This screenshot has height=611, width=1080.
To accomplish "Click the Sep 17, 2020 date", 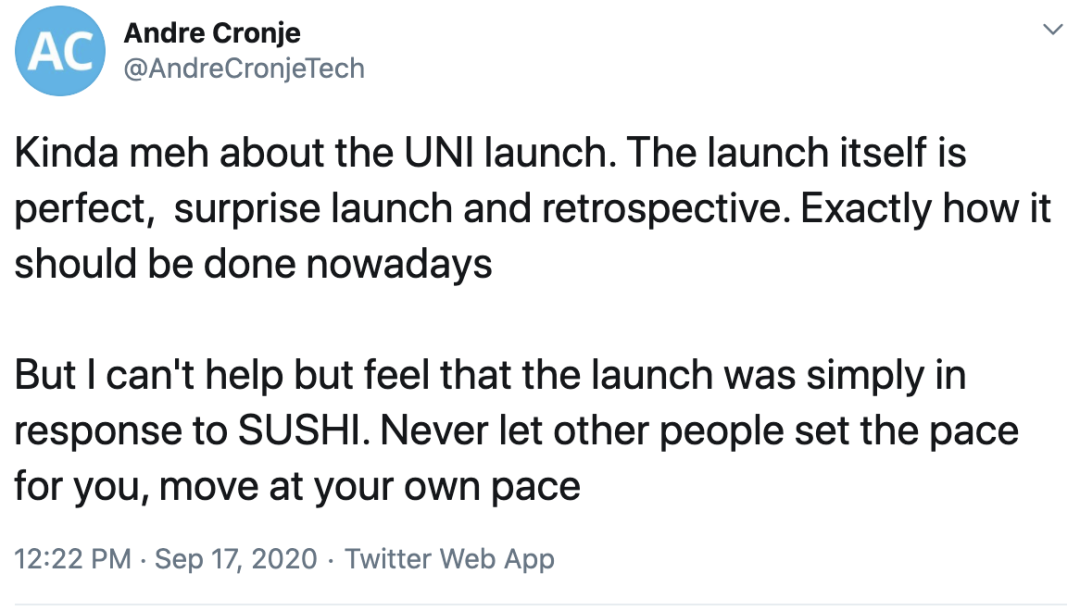I will tap(236, 559).
